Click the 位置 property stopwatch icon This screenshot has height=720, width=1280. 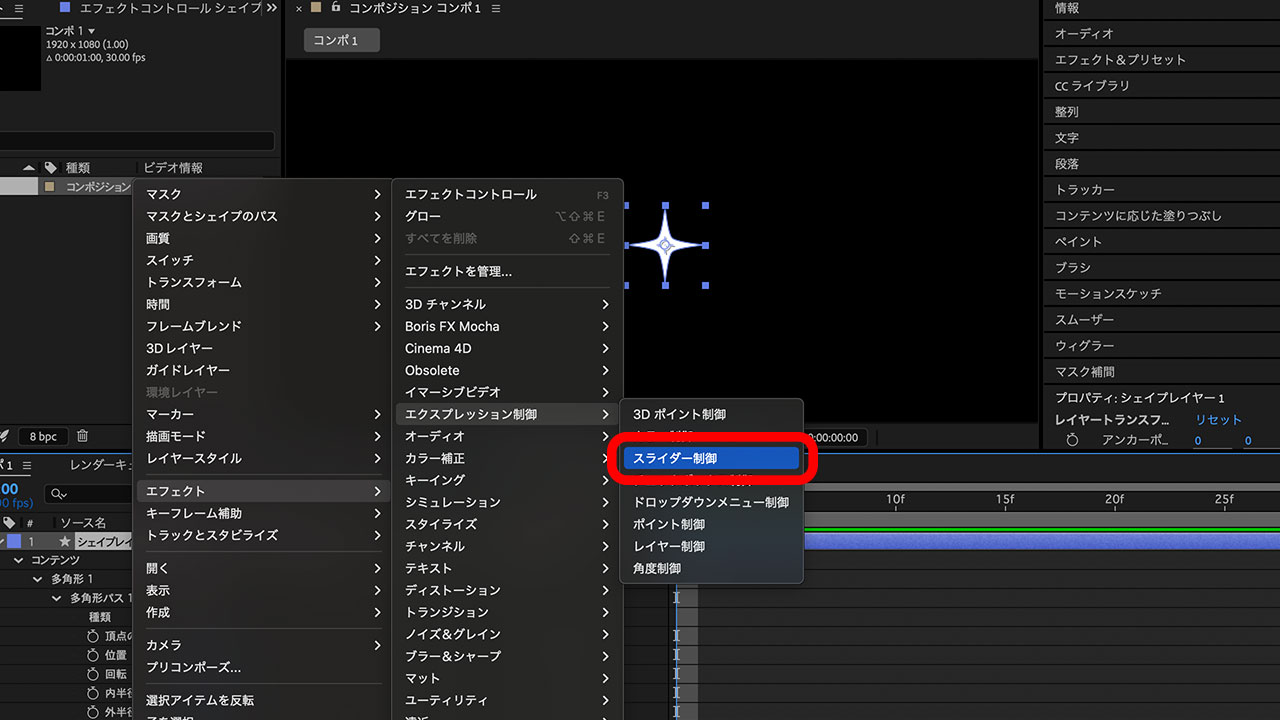coord(93,655)
